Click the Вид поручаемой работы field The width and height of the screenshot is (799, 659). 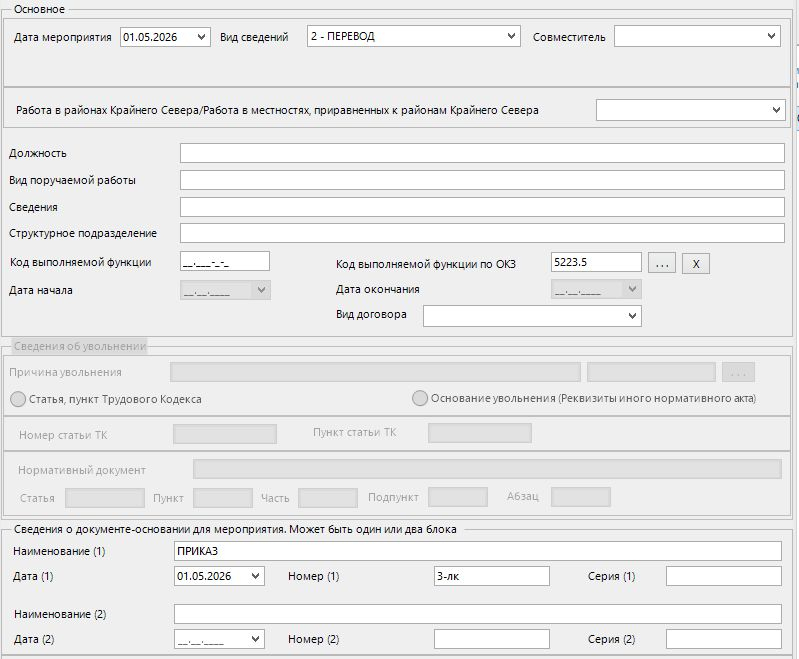coord(482,180)
